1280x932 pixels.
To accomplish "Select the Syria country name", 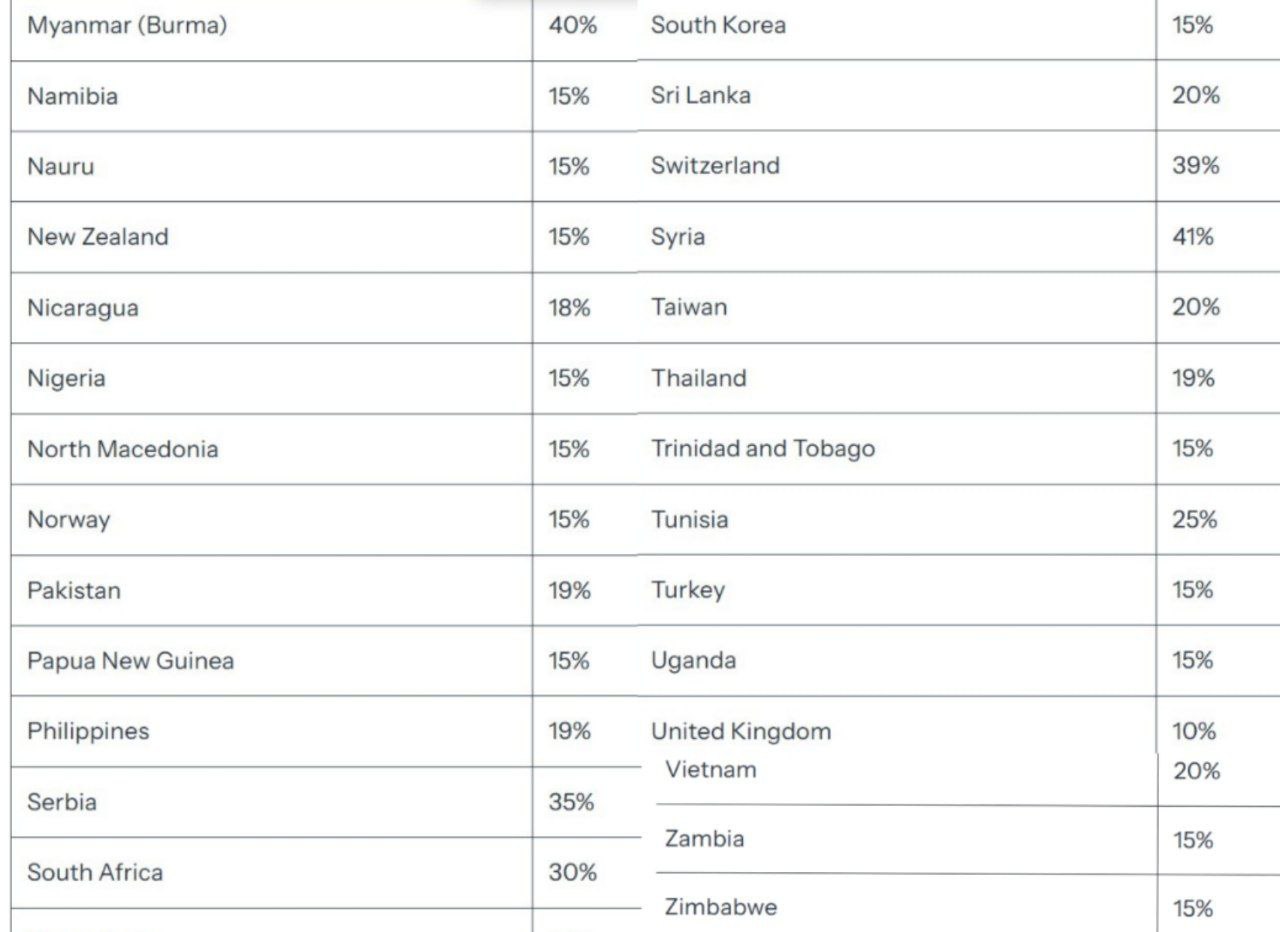I will coord(678,238).
